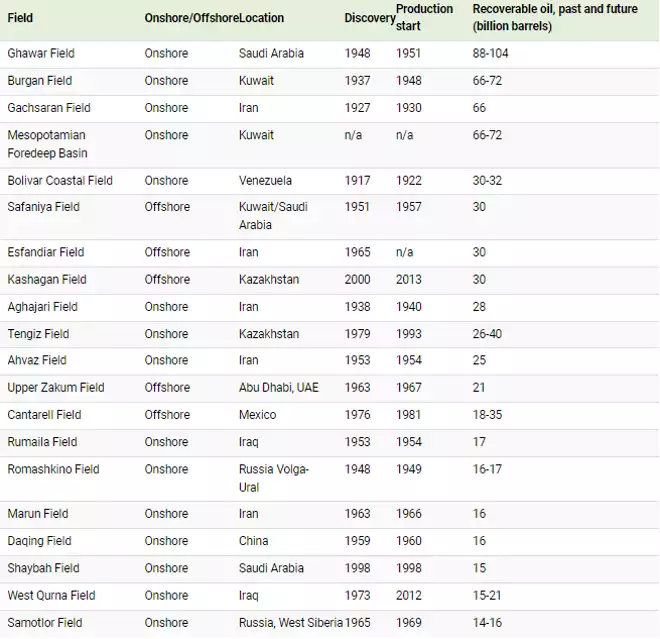The width and height of the screenshot is (660, 639).
Task: Click the 88-104 recoverable oil value
Action: 490,53
